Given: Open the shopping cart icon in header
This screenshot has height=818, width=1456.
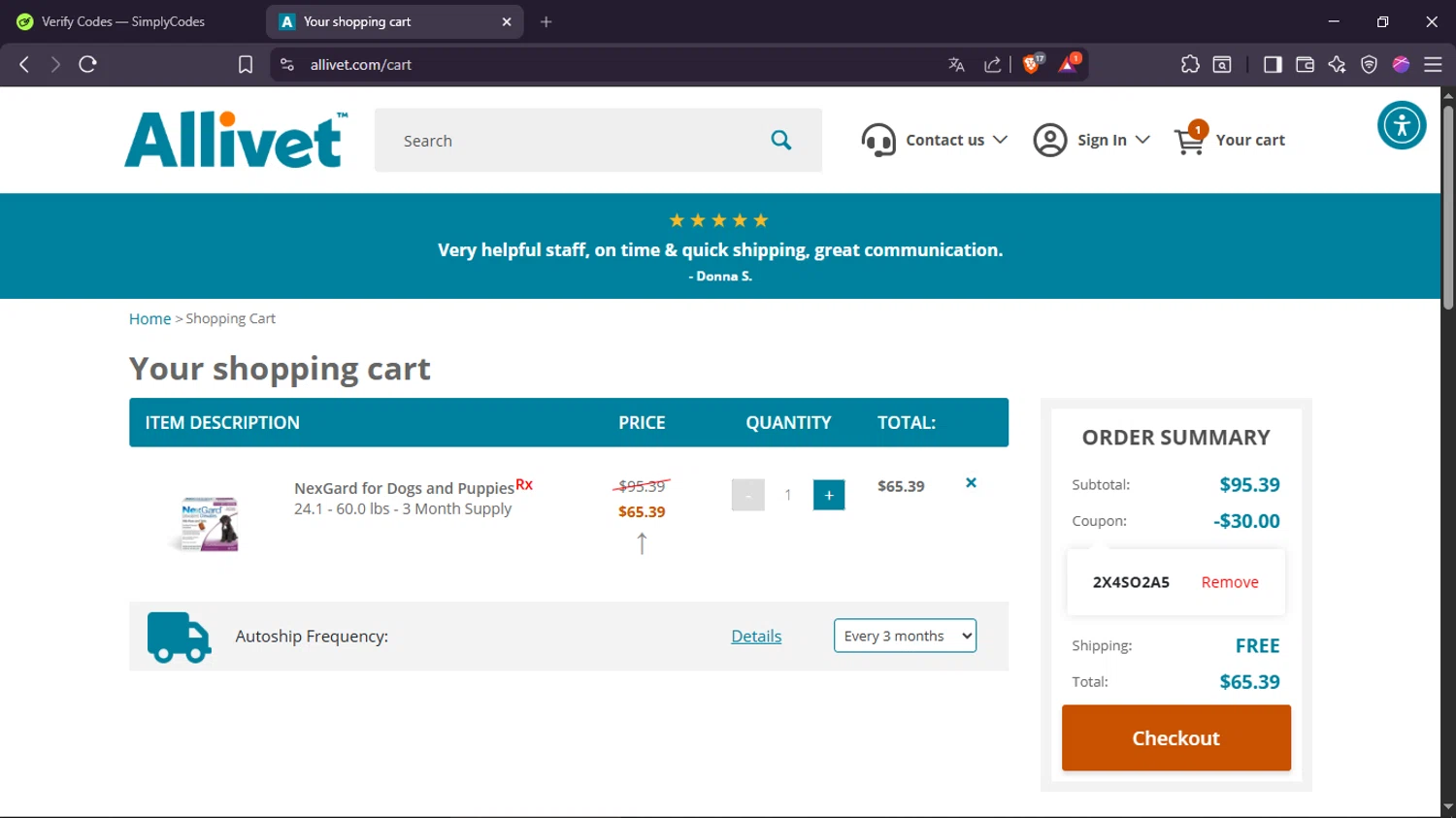Looking at the screenshot, I should coord(1191,140).
